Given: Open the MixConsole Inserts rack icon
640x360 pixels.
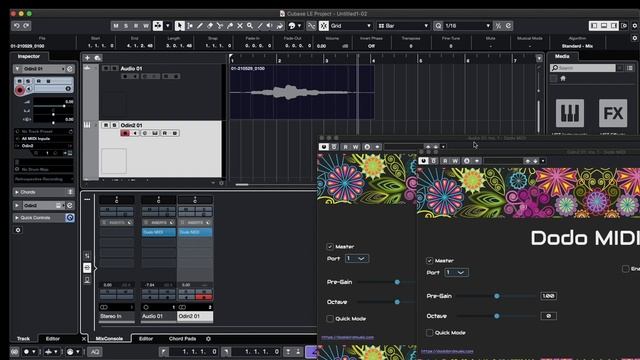Looking at the screenshot, I should (87, 268).
